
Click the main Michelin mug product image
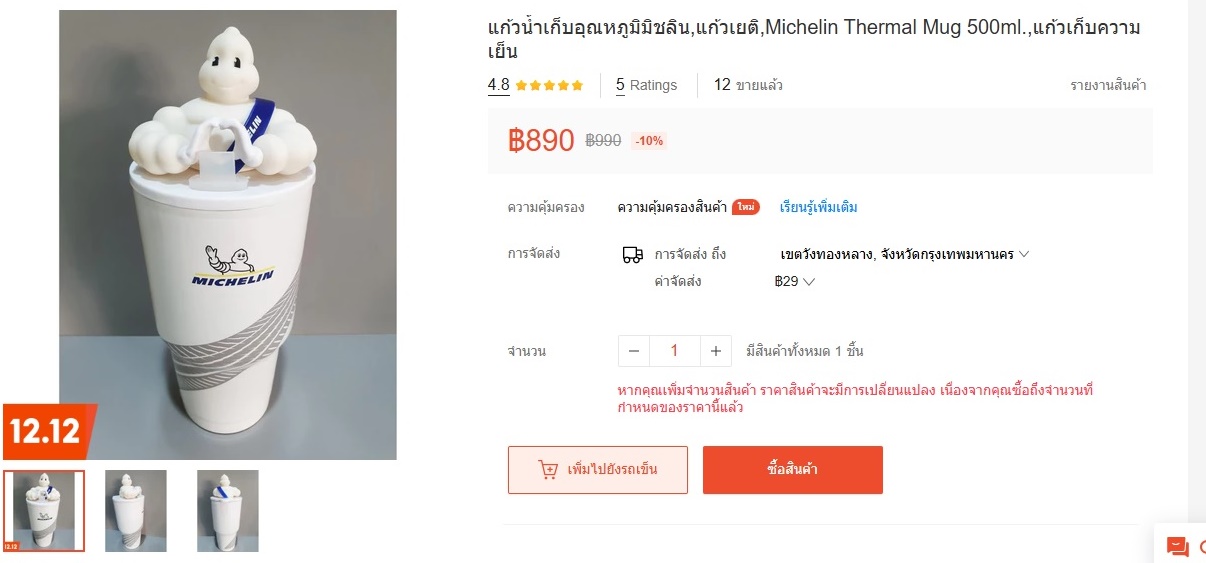(x=228, y=235)
